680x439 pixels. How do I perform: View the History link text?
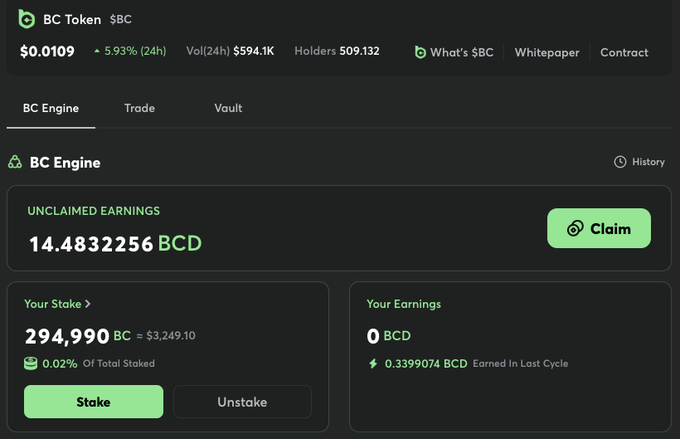pyautogui.click(x=648, y=162)
